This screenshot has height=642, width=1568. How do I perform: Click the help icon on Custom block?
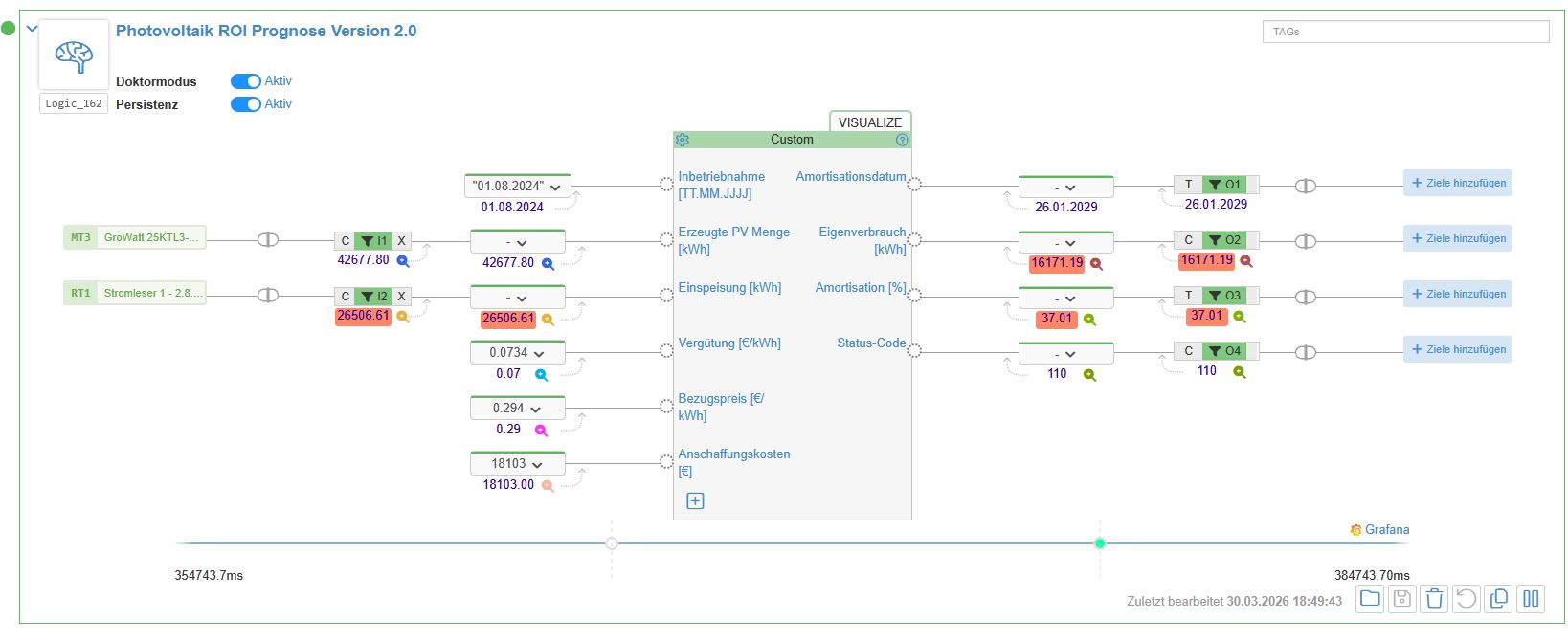coord(902,140)
